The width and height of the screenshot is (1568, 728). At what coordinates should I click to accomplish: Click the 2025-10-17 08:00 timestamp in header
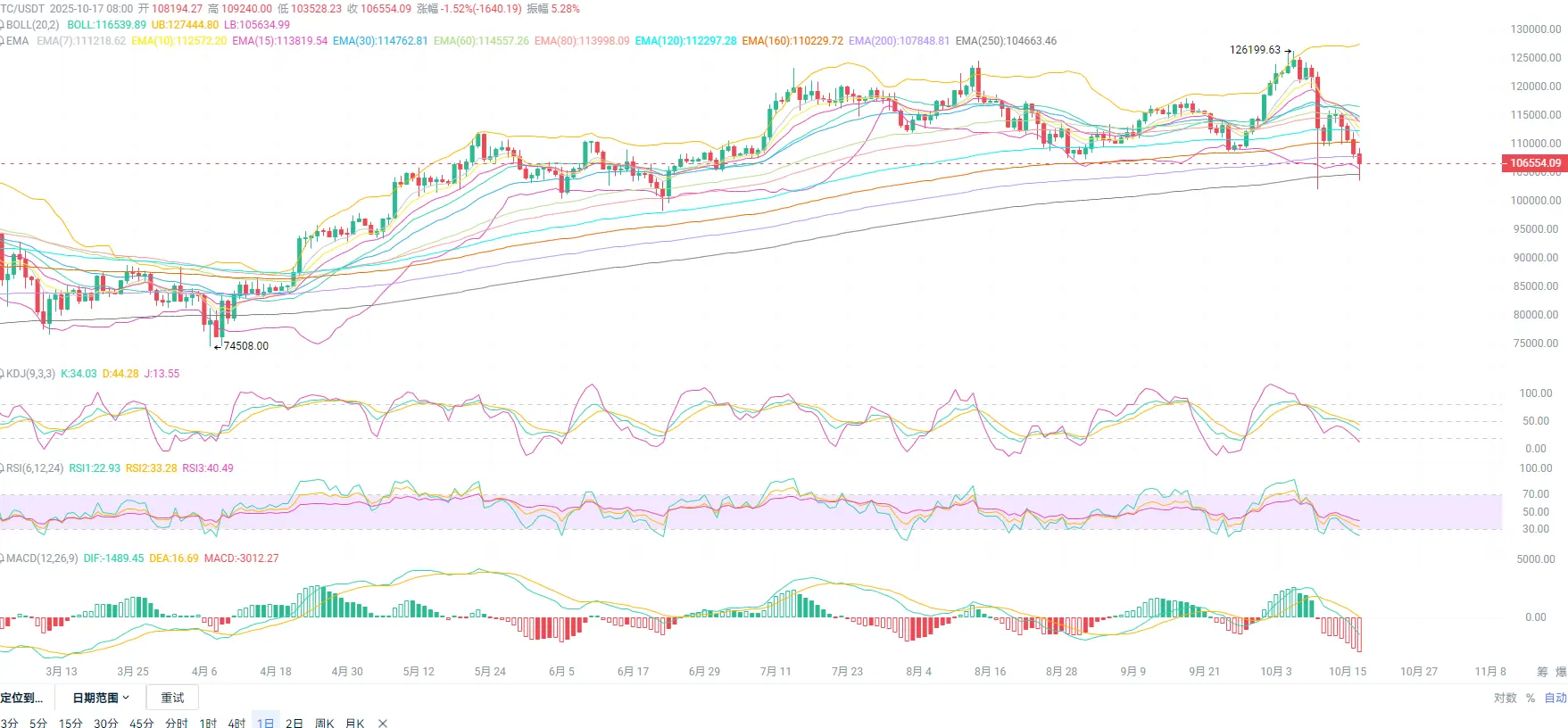point(91,9)
